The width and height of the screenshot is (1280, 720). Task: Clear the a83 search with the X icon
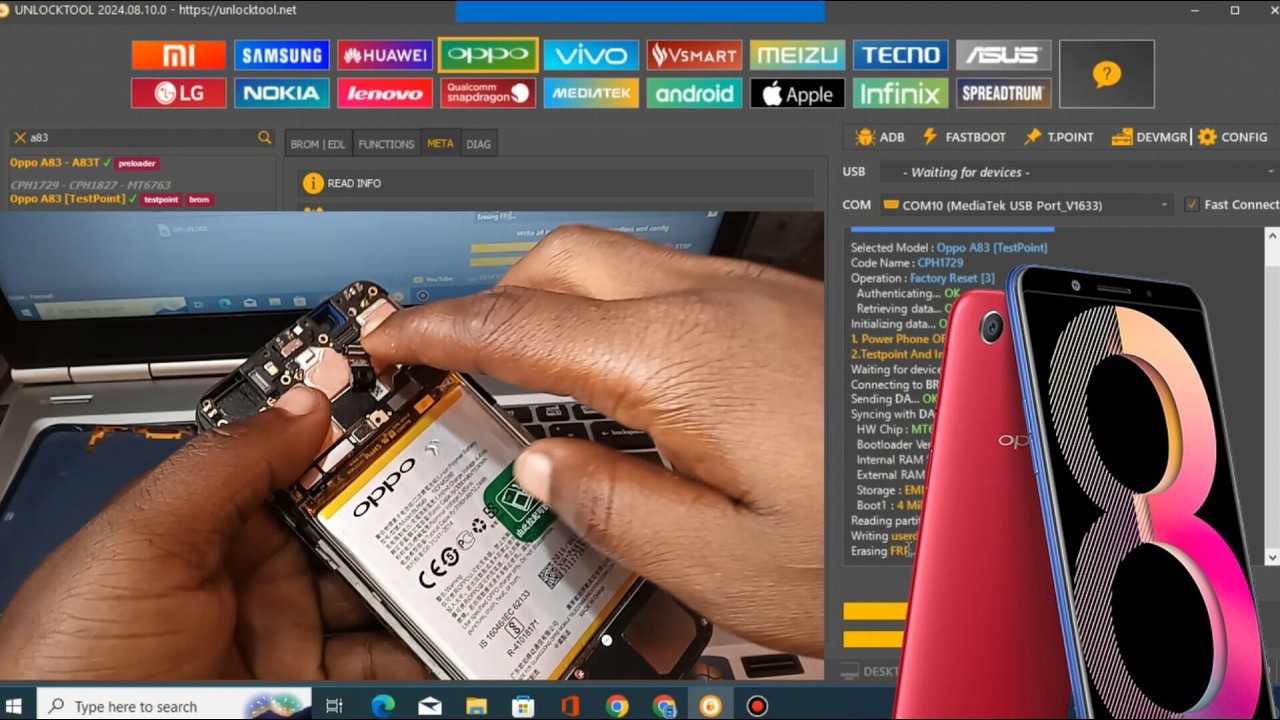coord(19,138)
